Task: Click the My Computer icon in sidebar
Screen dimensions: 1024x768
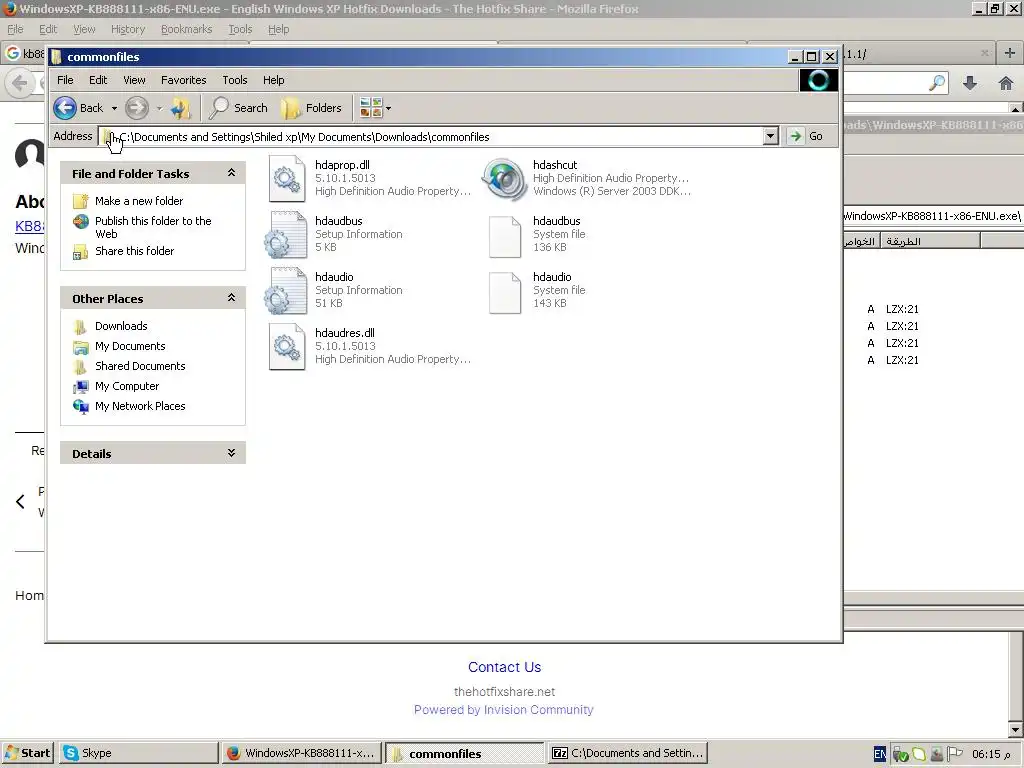Action: [80, 387]
